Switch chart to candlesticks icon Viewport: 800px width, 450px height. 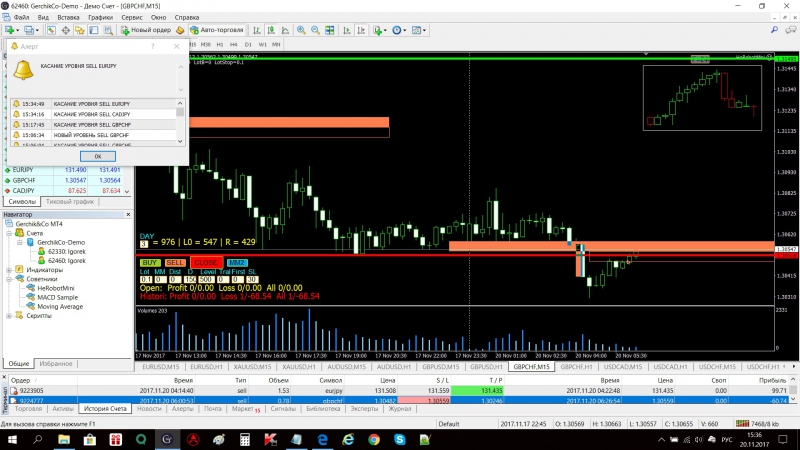point(271,31)
